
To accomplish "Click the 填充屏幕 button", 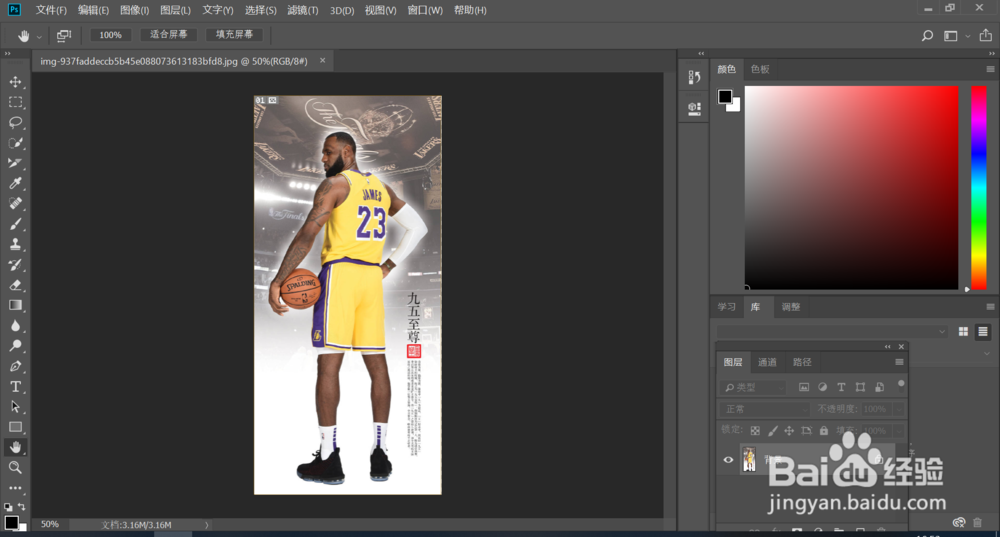I will click(235, 35).
